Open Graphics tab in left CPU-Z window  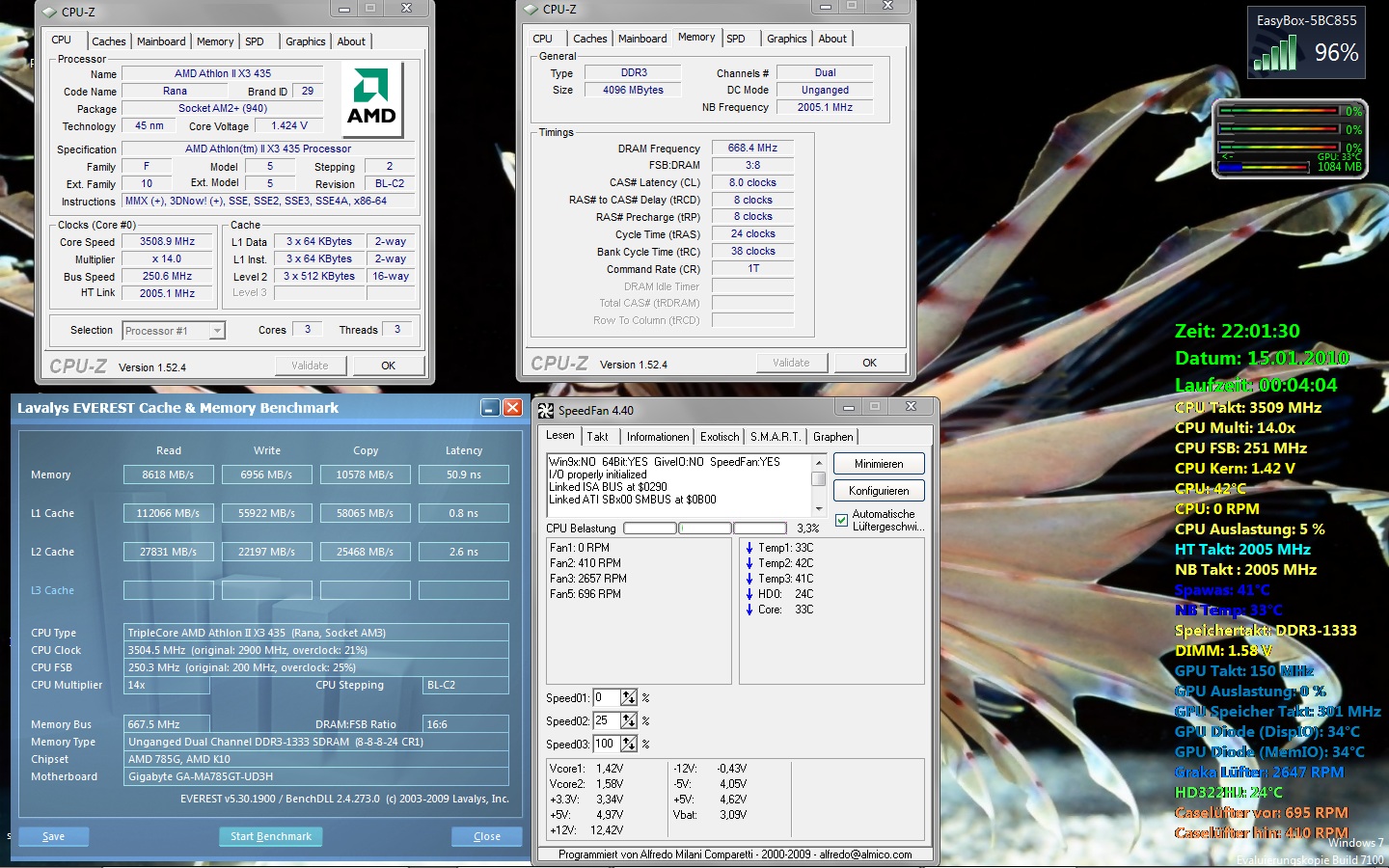[306, 41]
